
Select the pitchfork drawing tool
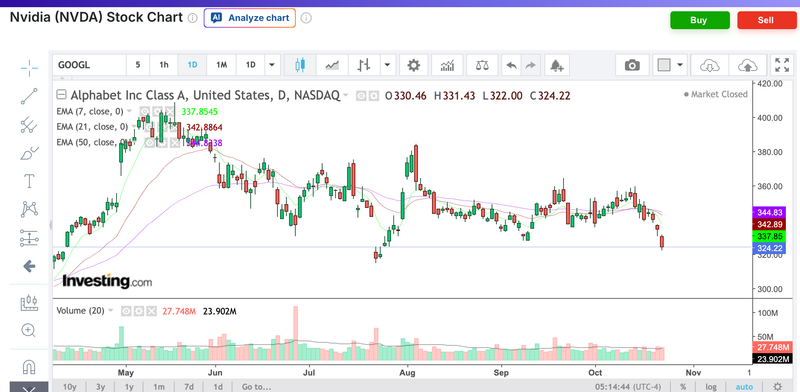click(29, 125)
